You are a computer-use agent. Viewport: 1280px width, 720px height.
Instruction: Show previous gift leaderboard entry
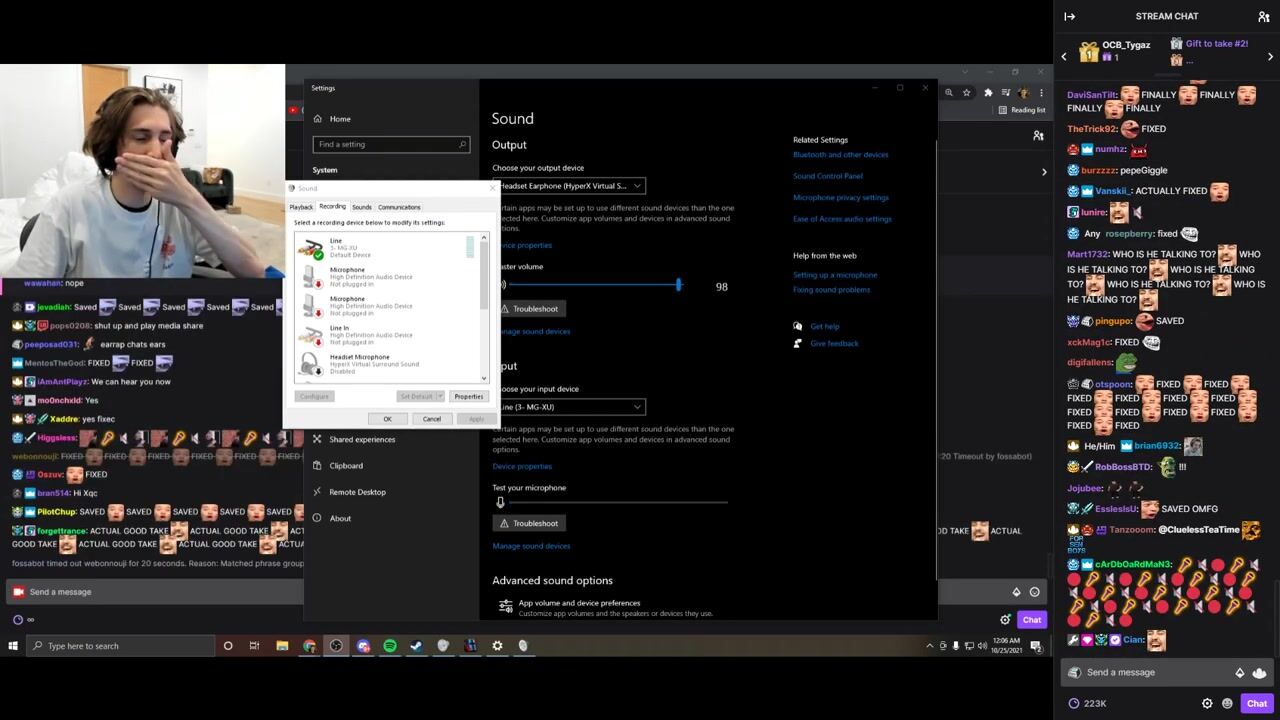point(1064,56)
